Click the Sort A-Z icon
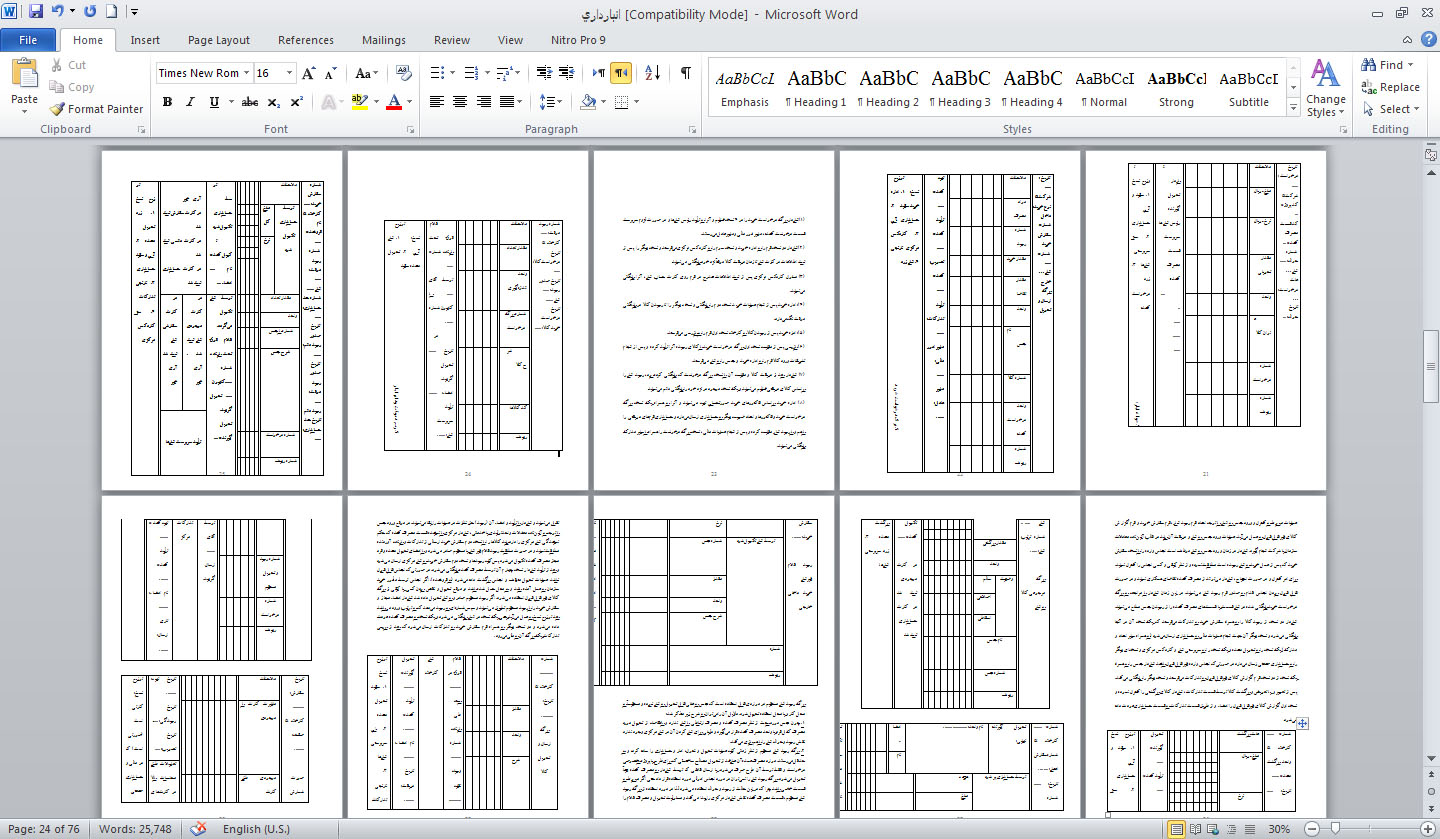 coord(652,73)
